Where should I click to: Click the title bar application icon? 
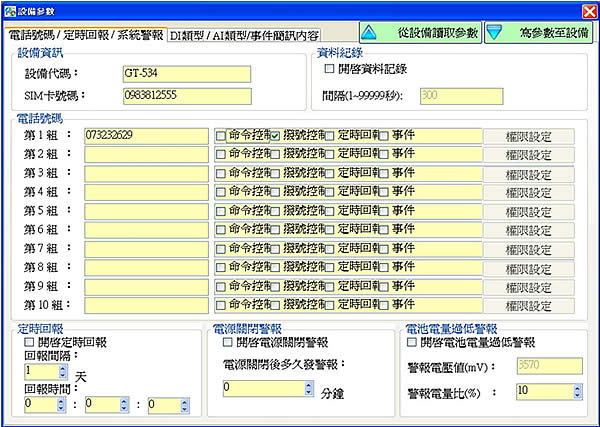coord(9,9)
